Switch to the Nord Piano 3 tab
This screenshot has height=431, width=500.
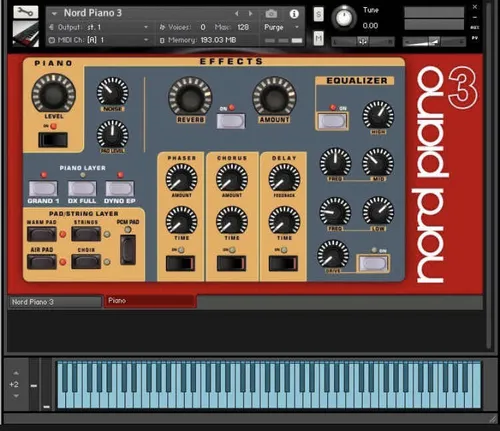(55, 302)
